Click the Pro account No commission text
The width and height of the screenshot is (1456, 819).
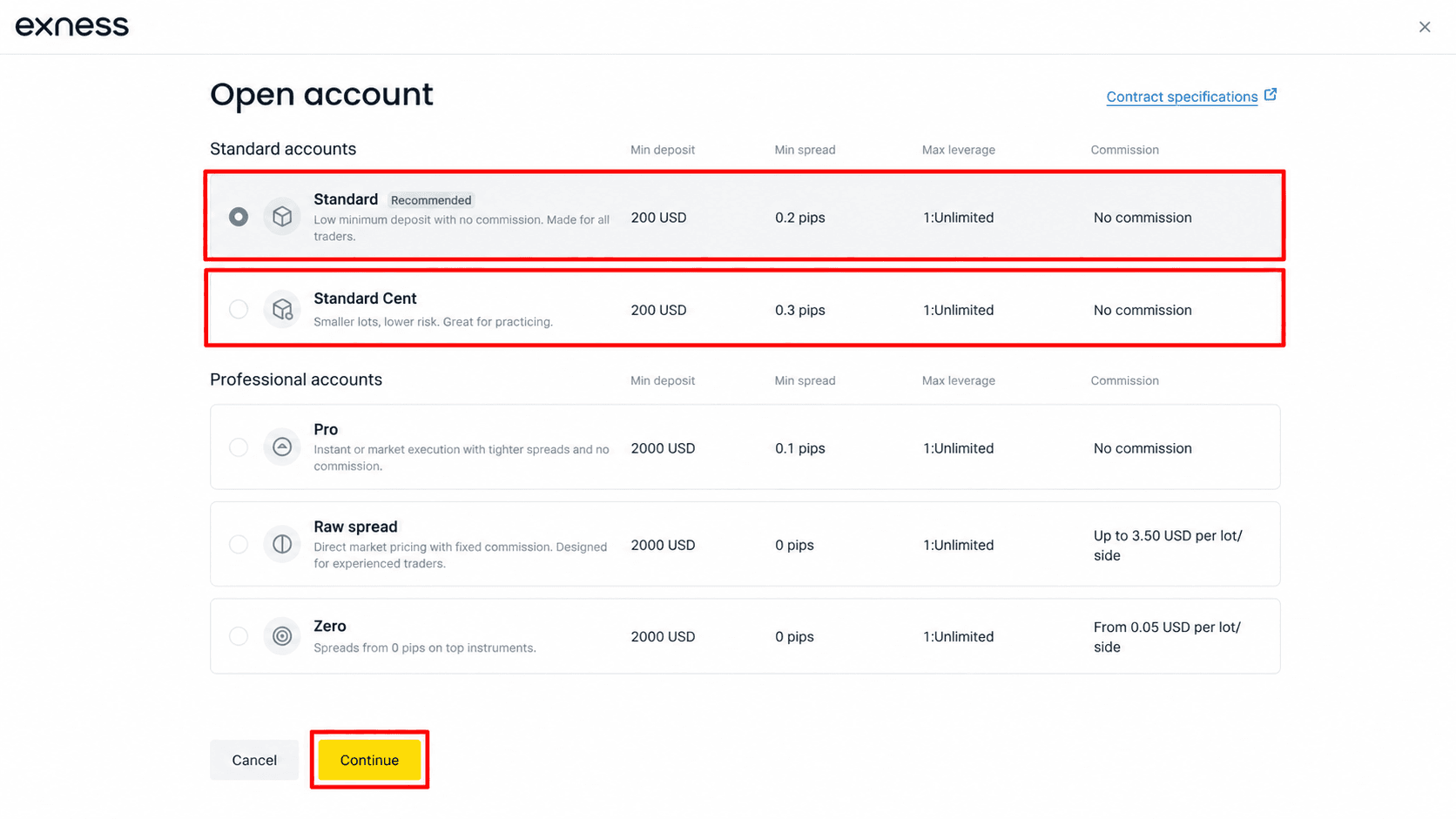coord(1143,448)
